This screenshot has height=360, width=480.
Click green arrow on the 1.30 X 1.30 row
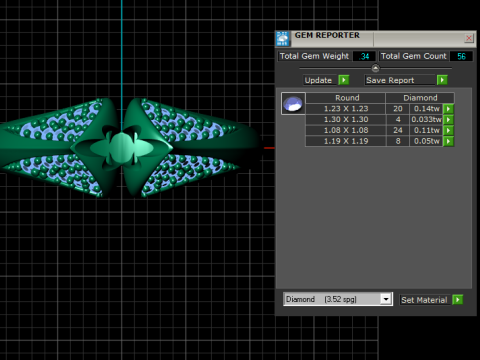point(449,119)
